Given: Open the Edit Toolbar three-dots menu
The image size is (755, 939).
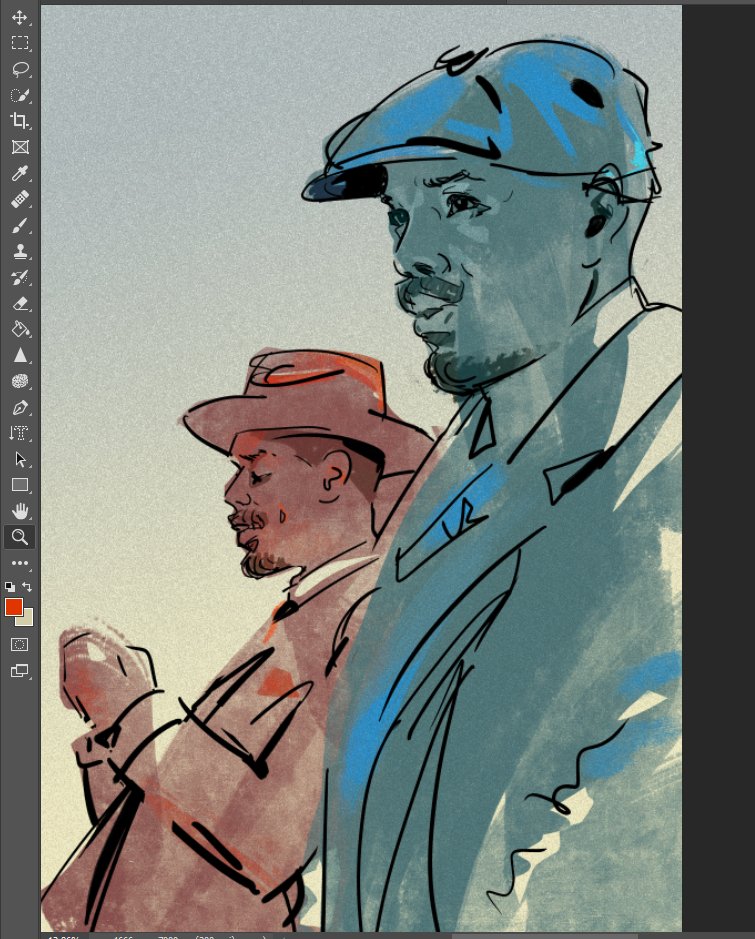Looking at the screenshot, I should [x=19, y=563].
